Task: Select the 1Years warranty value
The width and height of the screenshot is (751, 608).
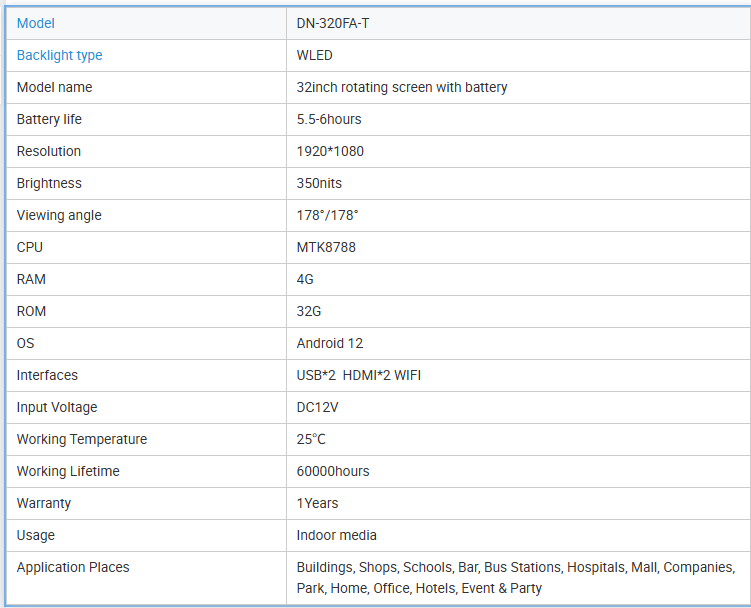Action: tap(317, 503)
